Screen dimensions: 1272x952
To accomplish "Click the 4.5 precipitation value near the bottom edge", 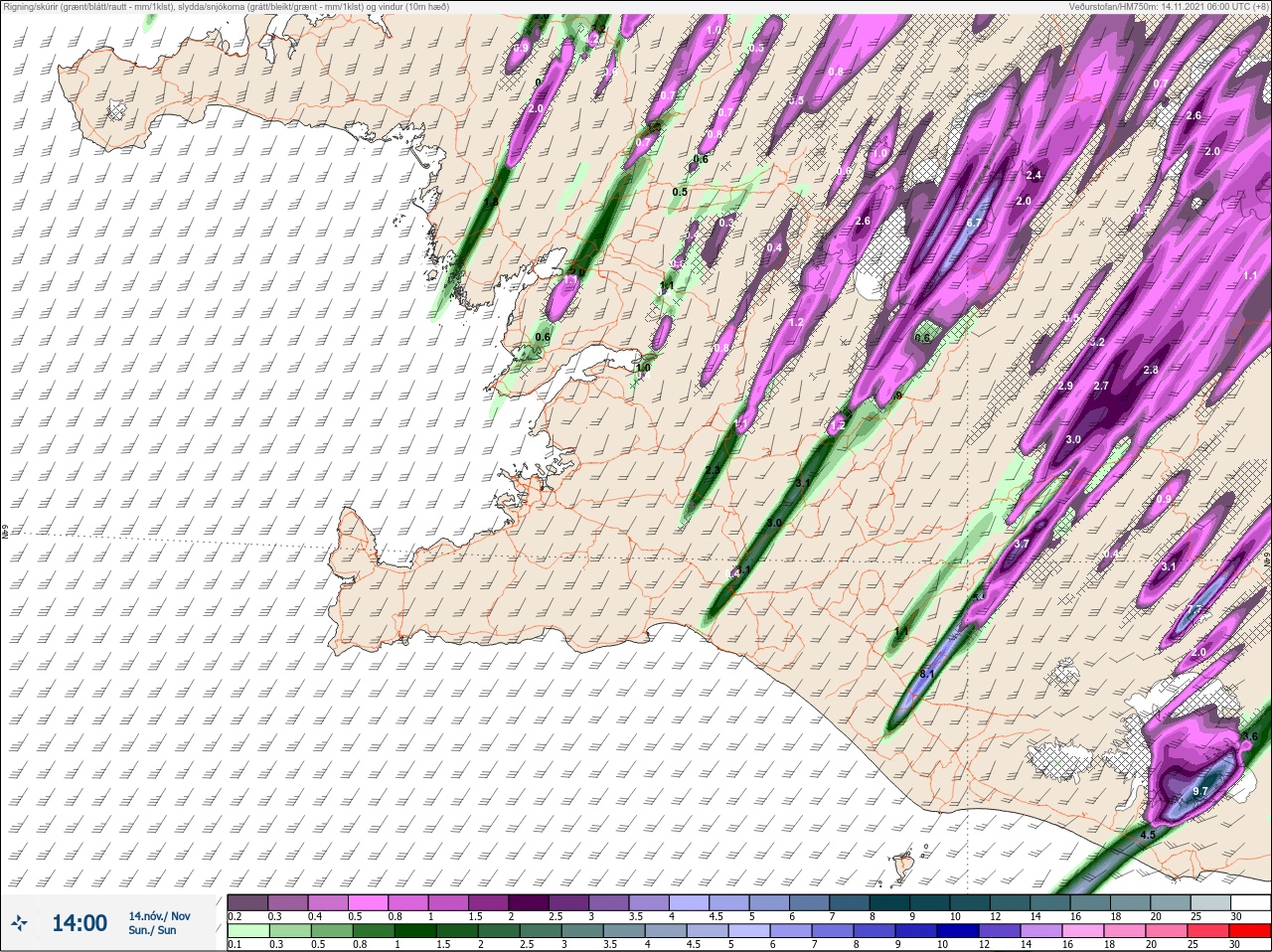I will [x=1148, y=835].
